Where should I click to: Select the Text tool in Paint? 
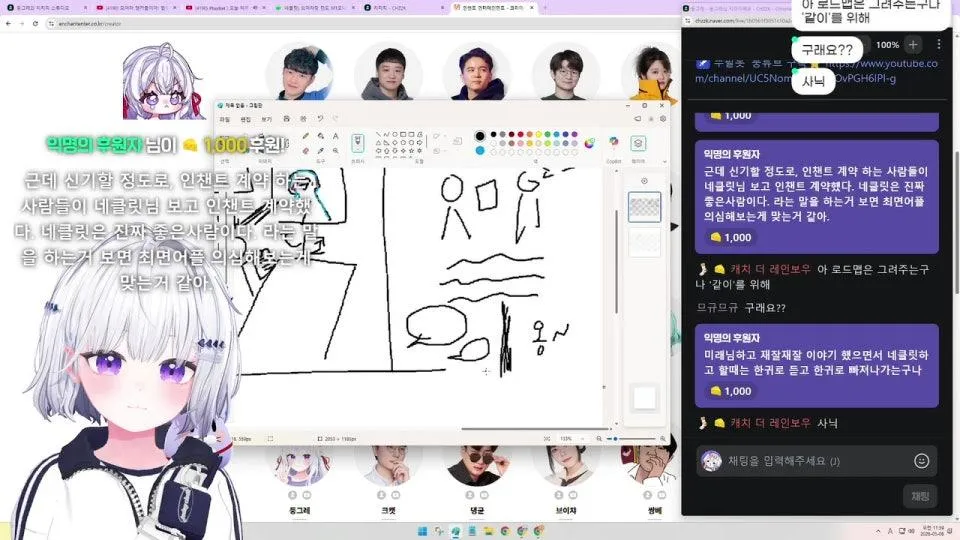pyautogui.click(x=336, y=136)
